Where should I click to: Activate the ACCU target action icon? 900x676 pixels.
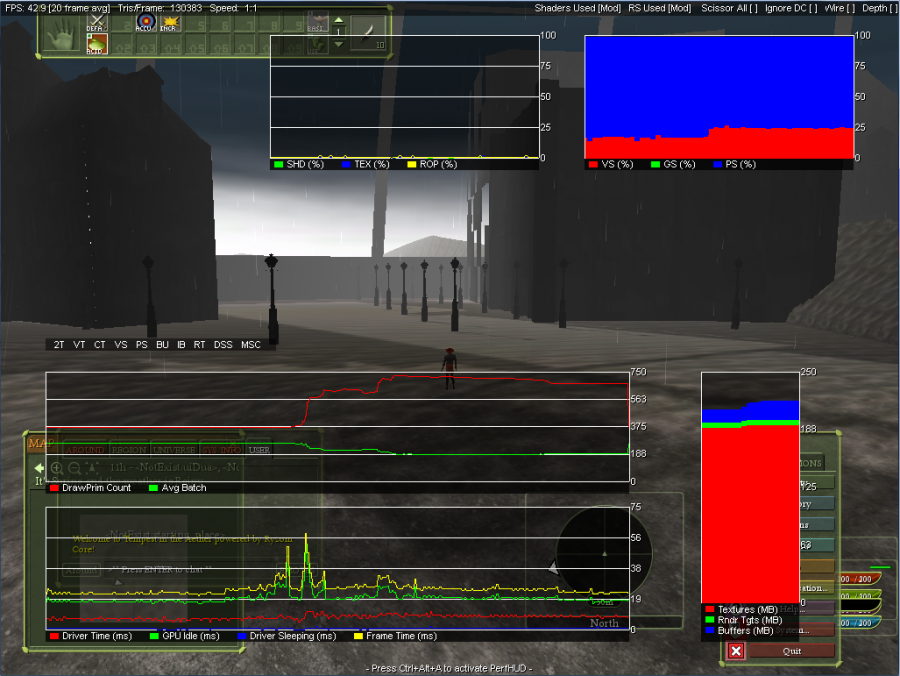tap(146, 22)
